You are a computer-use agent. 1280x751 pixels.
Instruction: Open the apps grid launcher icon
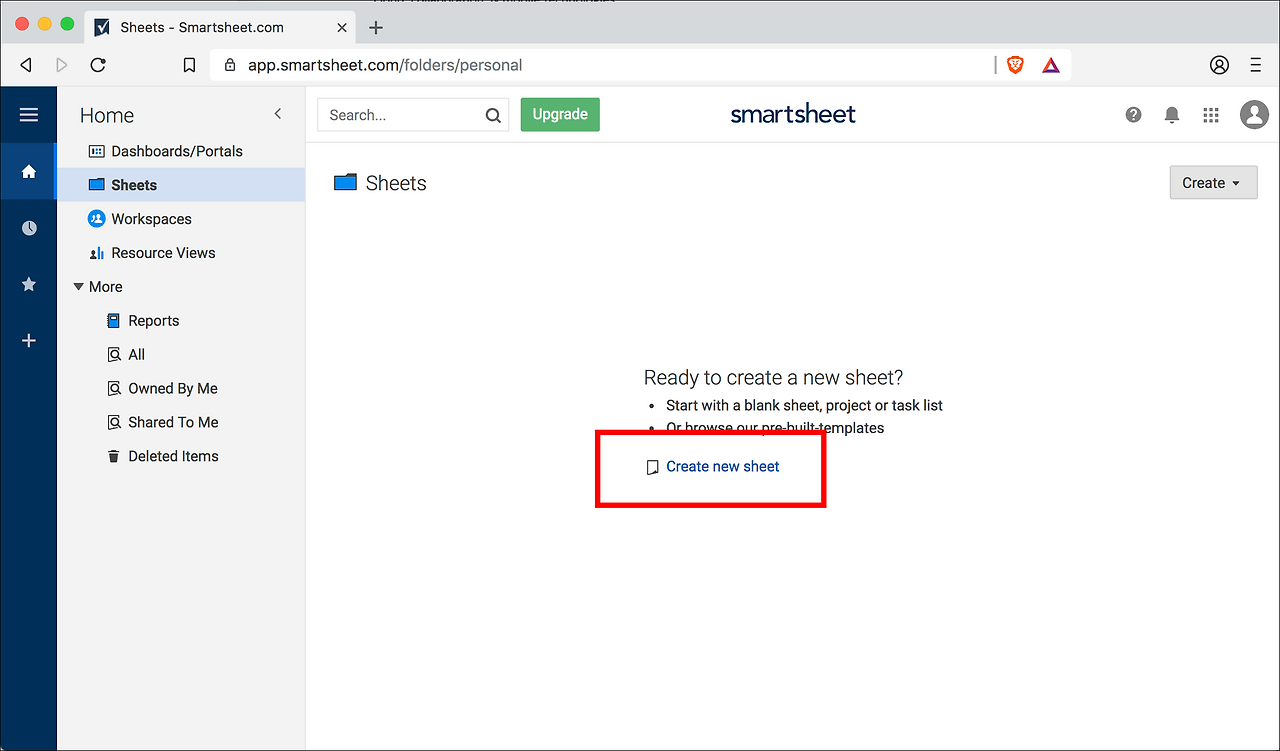1211,115
